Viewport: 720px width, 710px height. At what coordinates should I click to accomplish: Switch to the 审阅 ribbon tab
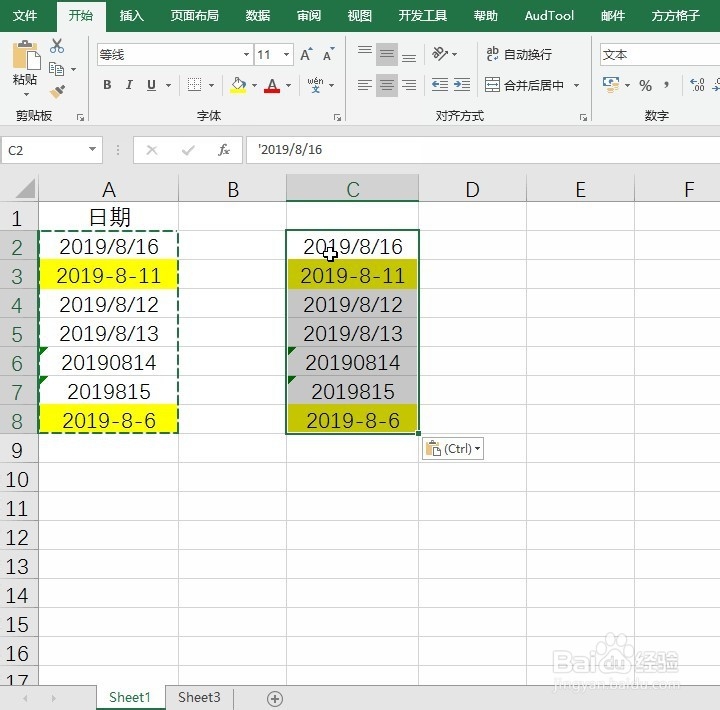tap(309, 16)
